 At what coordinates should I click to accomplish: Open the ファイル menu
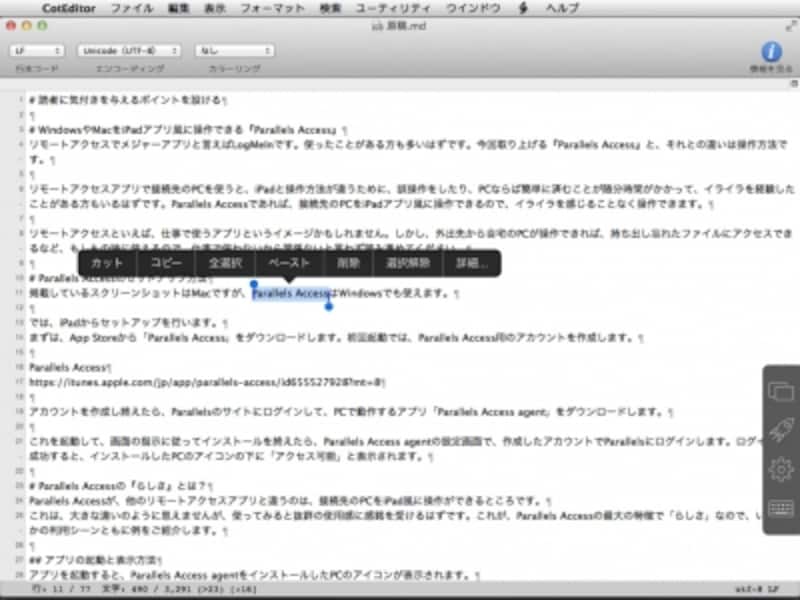click(x=132, y=8)
